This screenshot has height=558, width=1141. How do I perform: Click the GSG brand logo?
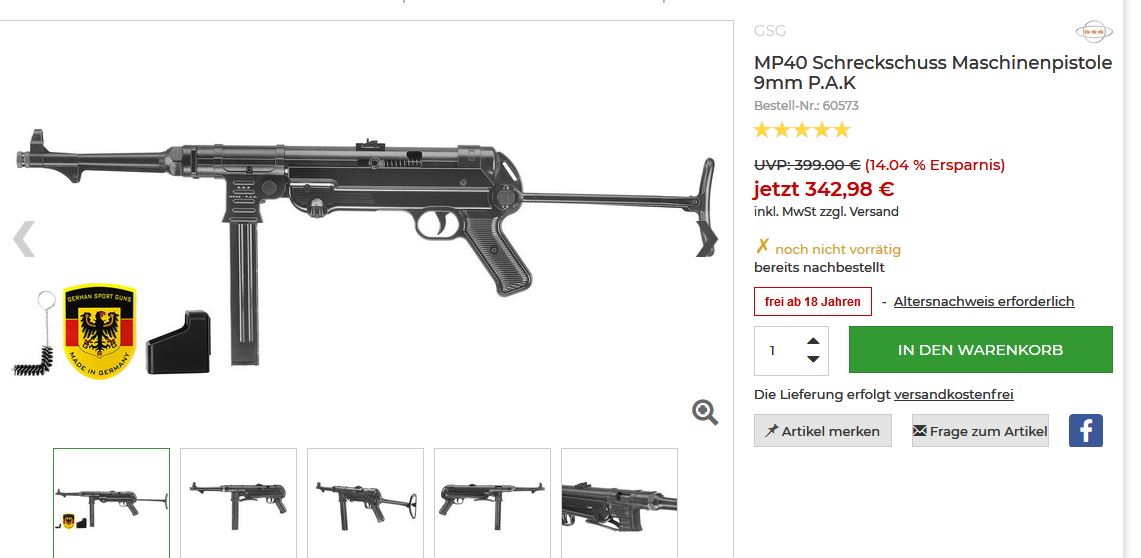click(x=1093, y=32)
